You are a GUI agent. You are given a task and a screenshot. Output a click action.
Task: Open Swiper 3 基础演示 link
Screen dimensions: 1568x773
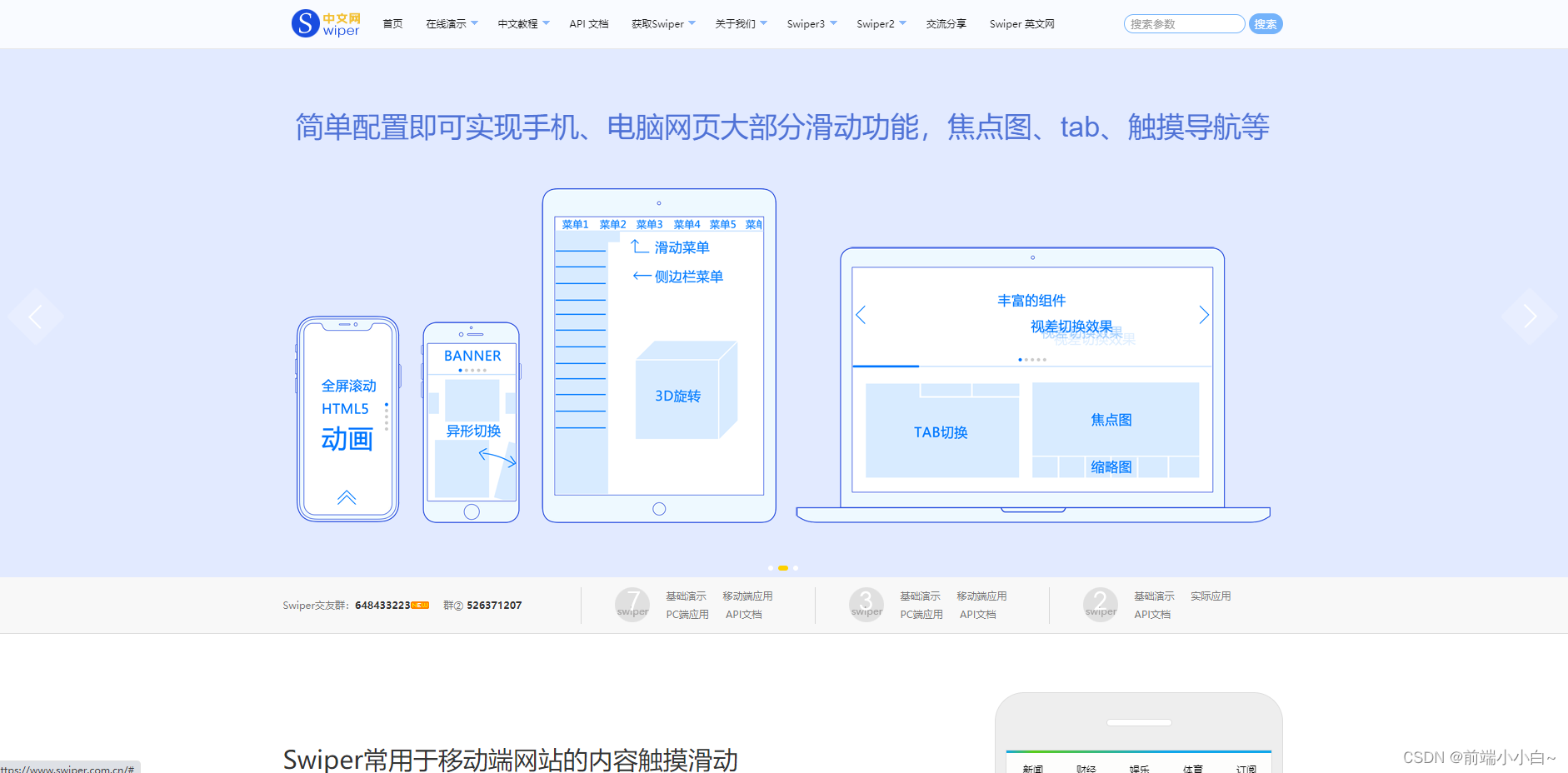click(x=920, y=596)
